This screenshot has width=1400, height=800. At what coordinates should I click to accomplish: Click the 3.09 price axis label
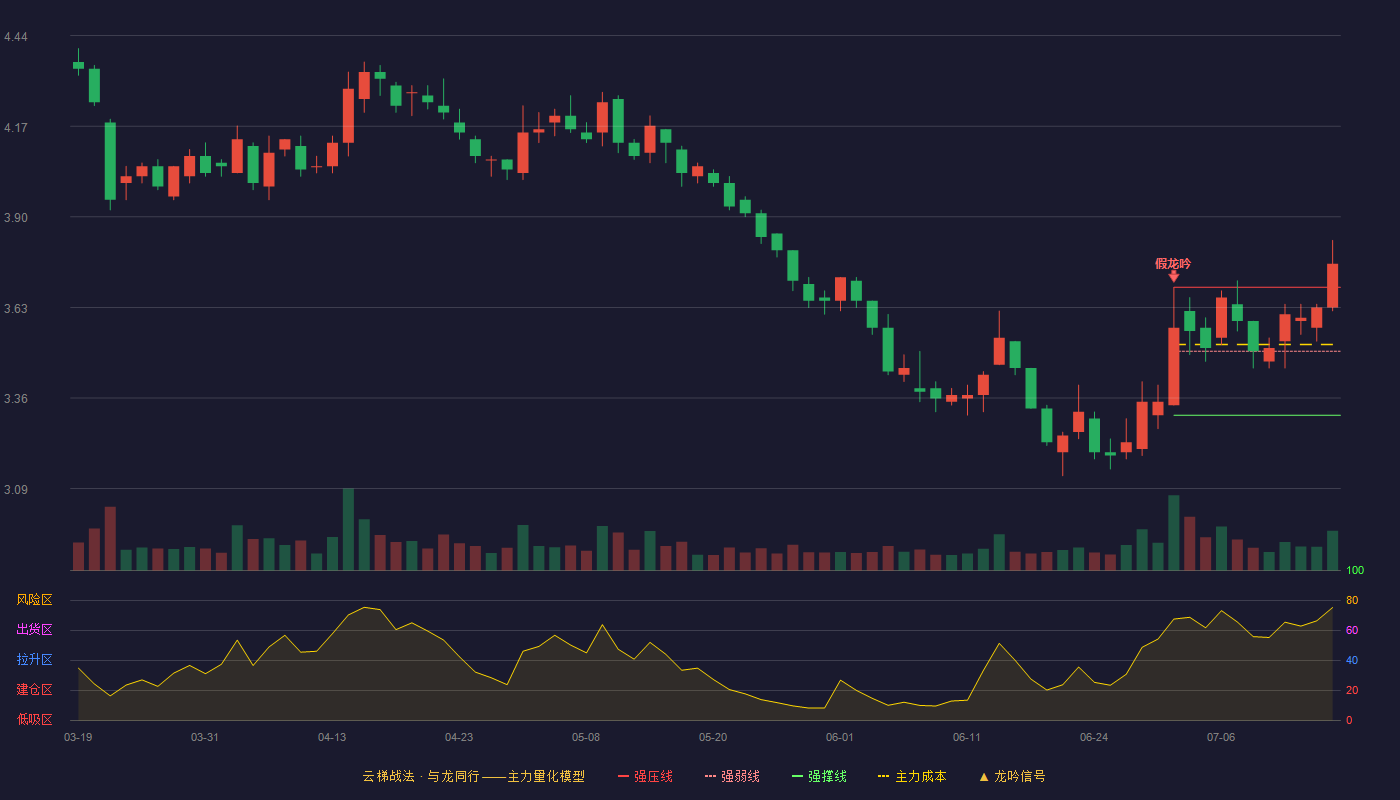tap(16, 490)
